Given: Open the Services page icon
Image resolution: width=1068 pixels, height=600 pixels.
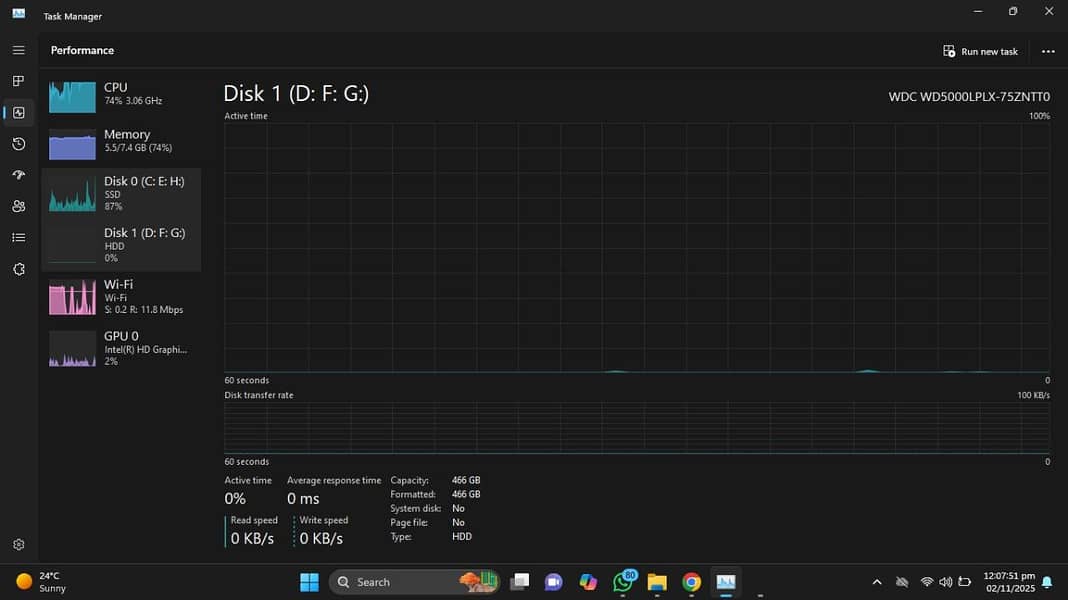Looking at the screenshot, I should (18, 269).
